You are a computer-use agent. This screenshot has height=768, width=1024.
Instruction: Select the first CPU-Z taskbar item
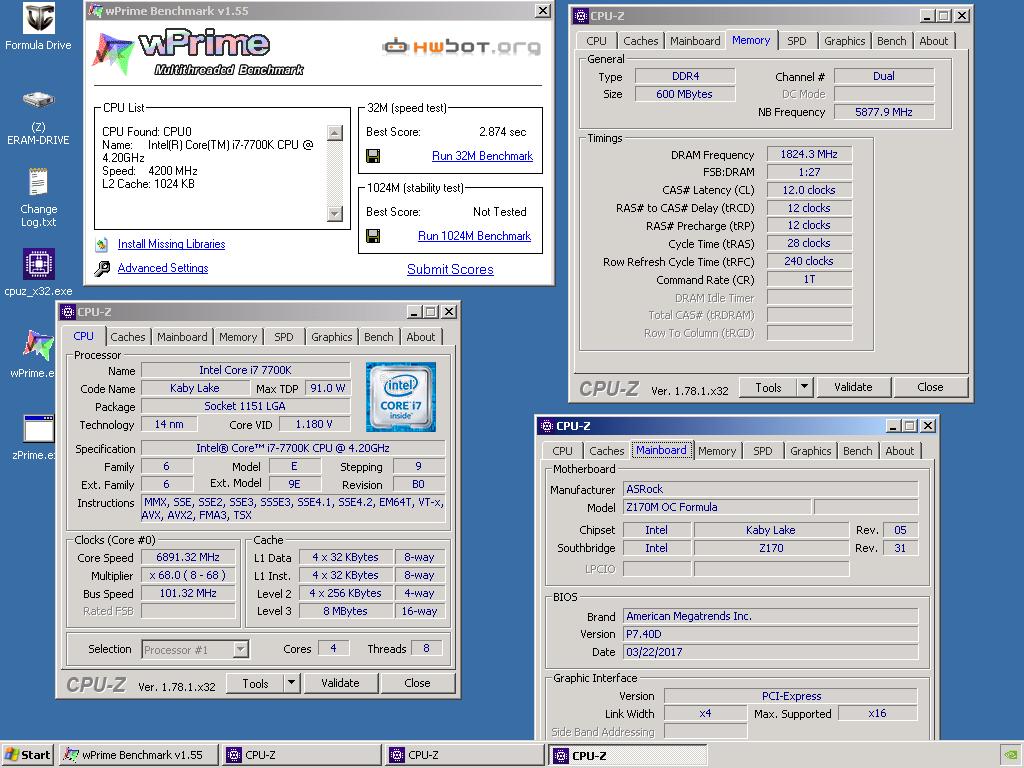[302, 755]
